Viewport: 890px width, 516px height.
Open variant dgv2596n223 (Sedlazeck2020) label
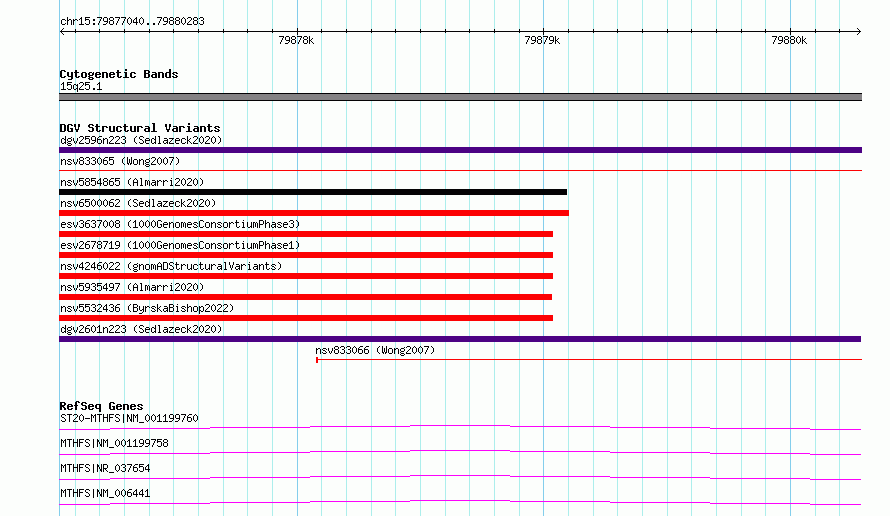point(141,140)
